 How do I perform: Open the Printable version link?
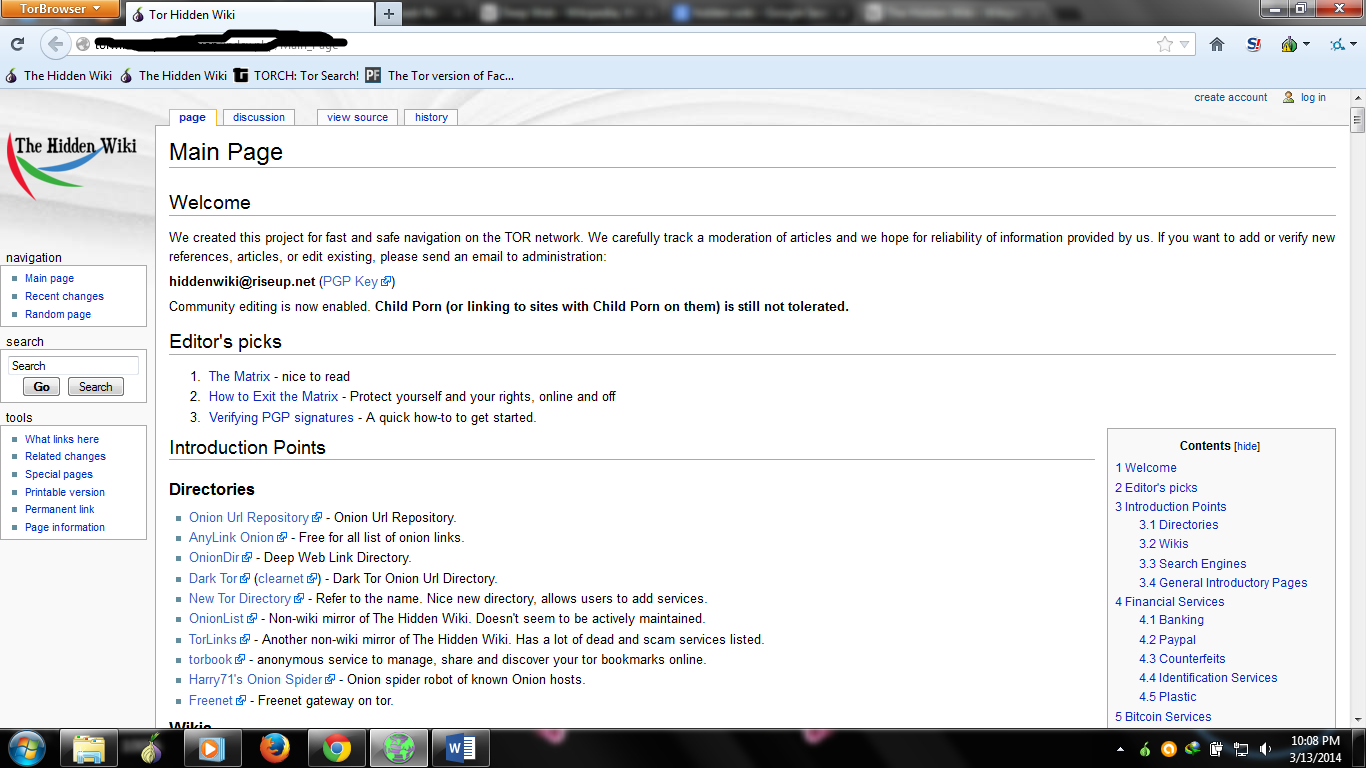click(x=65, y=492)
